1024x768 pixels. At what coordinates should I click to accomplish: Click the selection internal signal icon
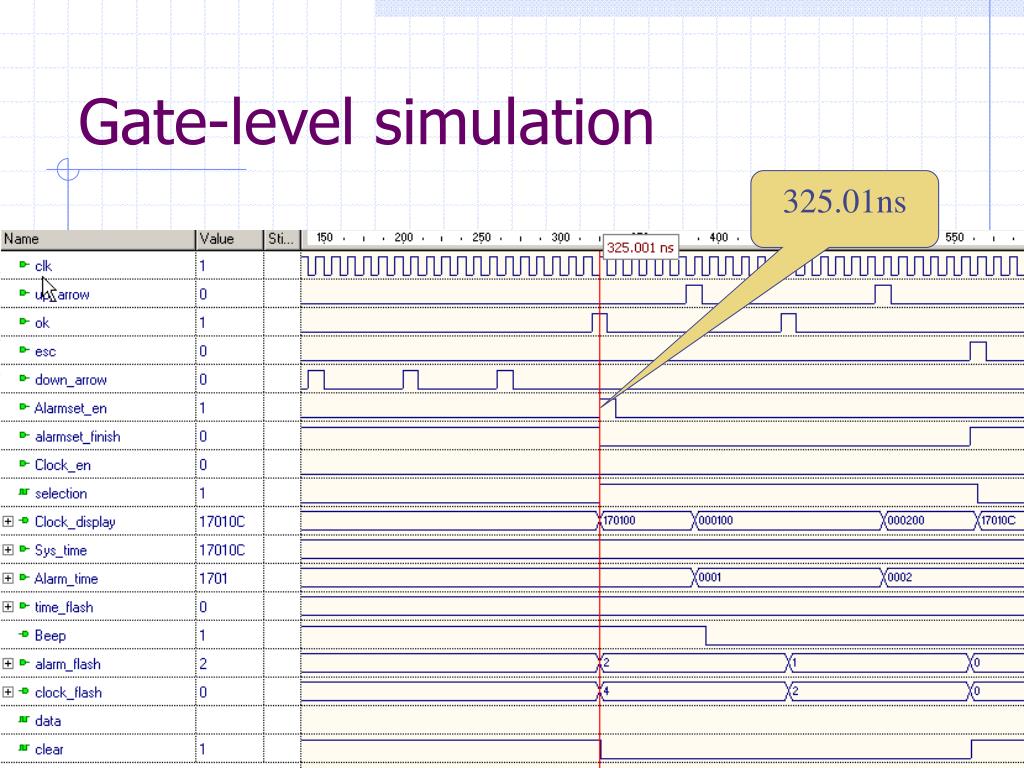point(24,492)
